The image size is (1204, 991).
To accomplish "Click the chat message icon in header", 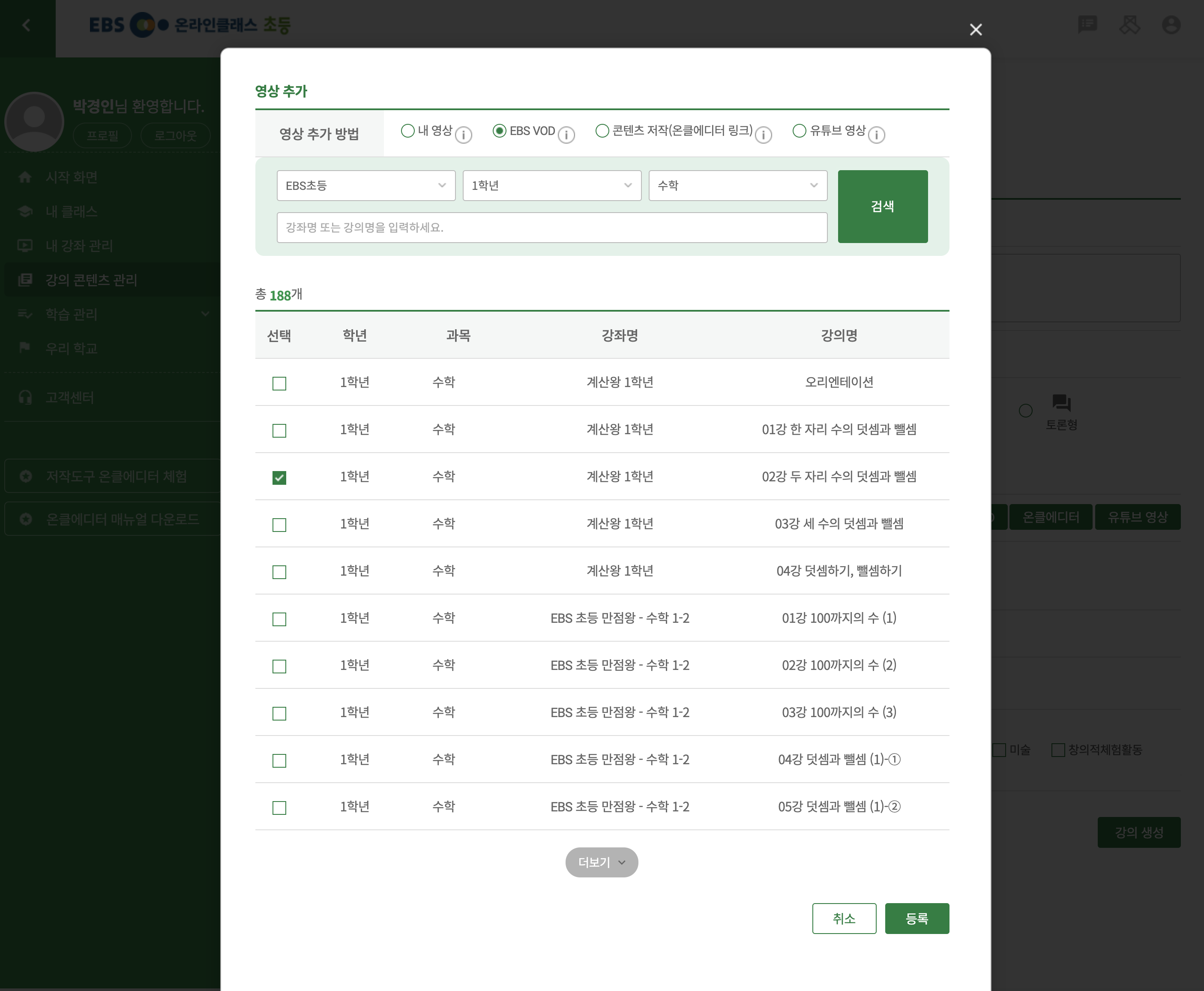I will 1087,25.
